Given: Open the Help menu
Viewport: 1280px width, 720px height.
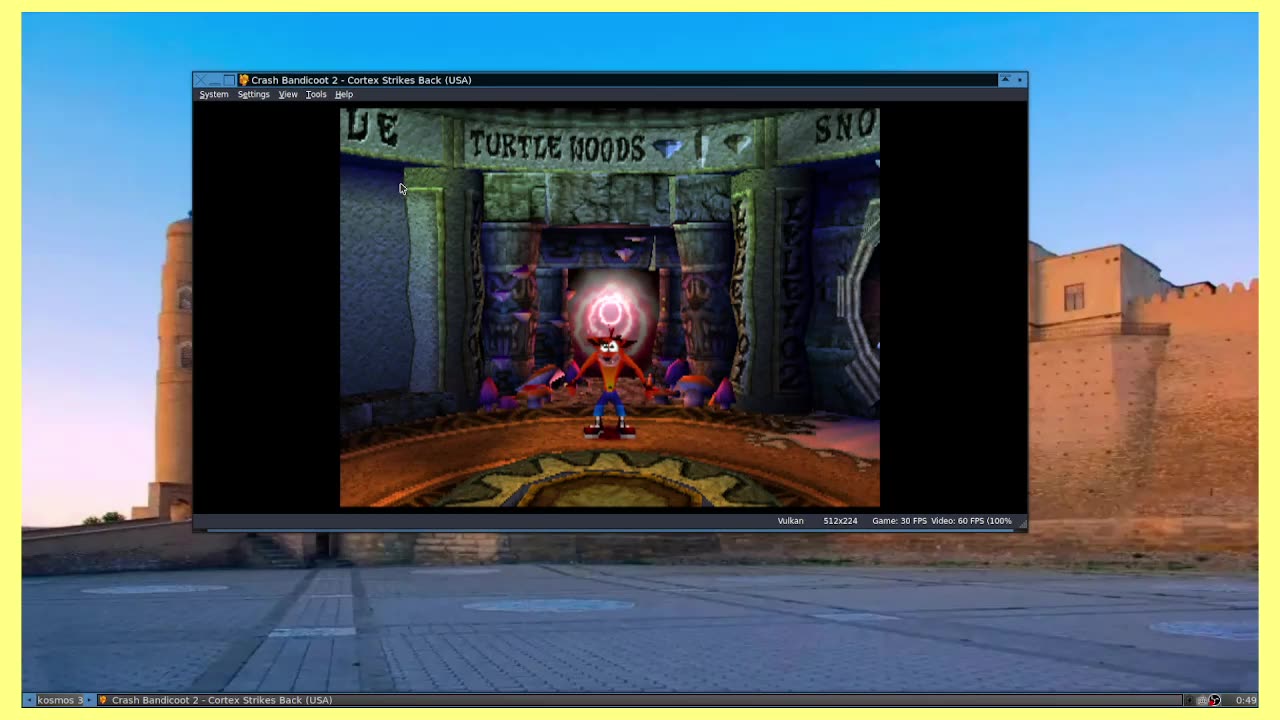Looking at the screenshot, I should (344, 94).
